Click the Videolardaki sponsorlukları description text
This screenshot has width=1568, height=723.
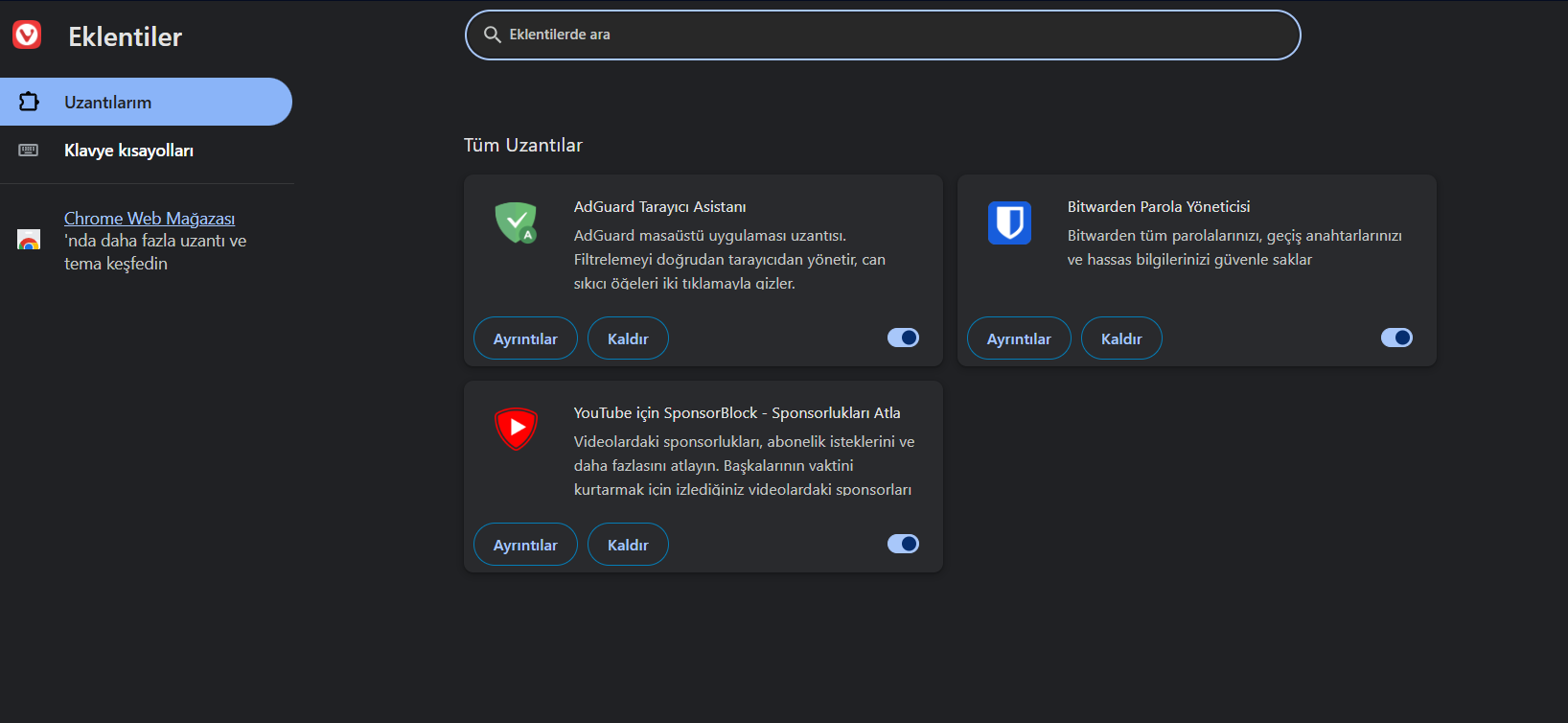point(745,466)
